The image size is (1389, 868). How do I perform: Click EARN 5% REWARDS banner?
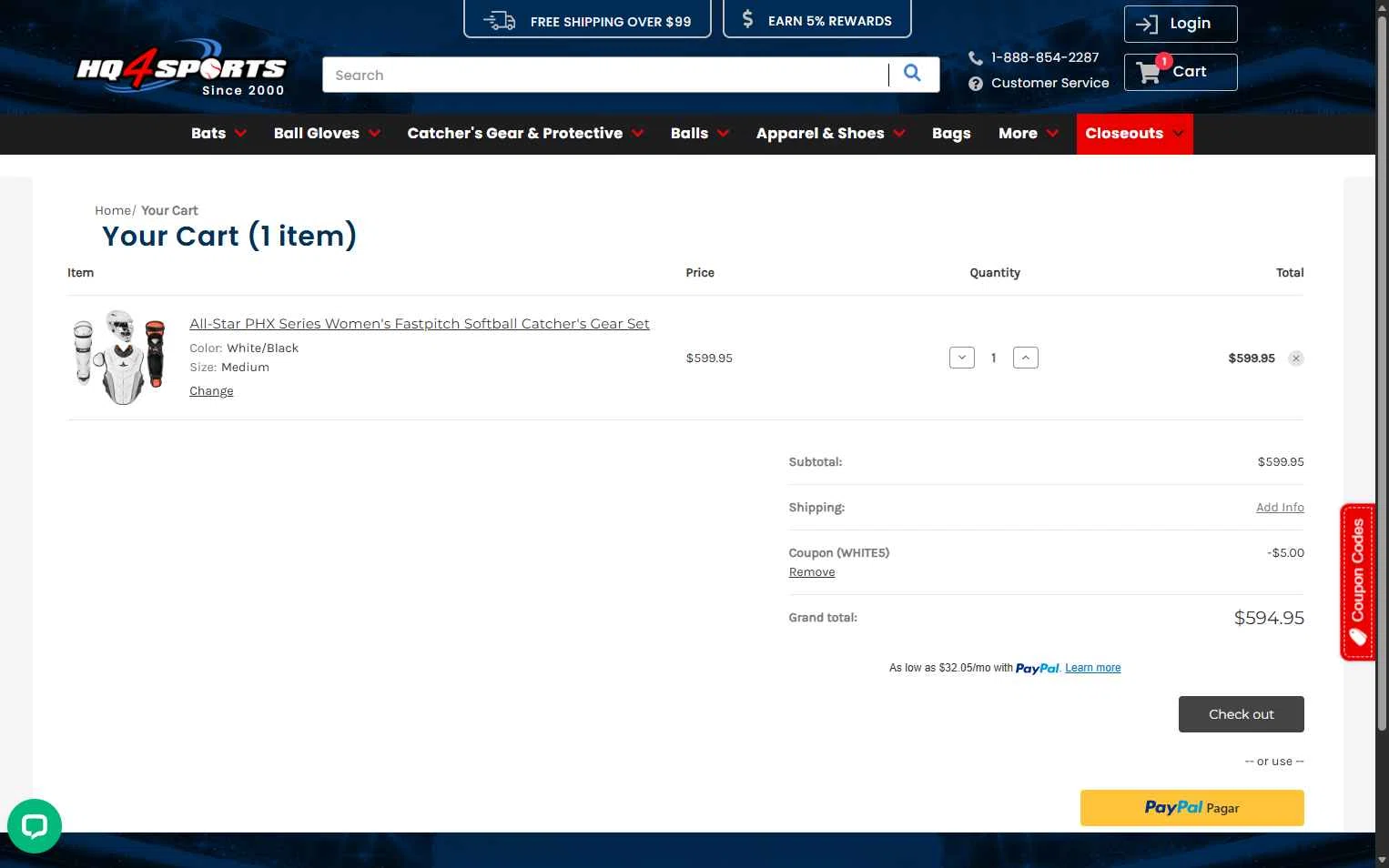click(x=817, y=19)
